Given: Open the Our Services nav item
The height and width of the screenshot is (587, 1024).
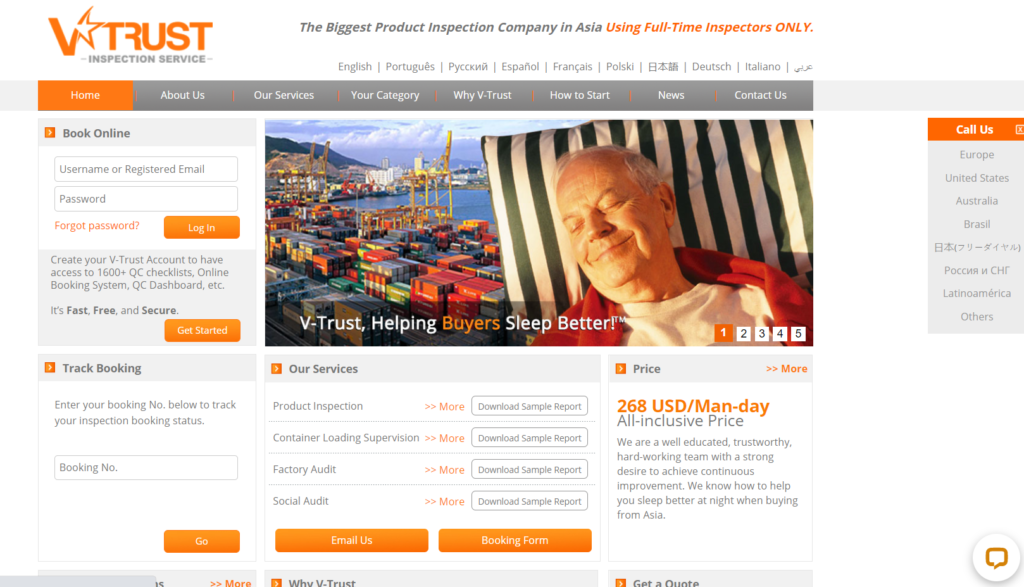Looking at the screenshot, I should (284, 95).
